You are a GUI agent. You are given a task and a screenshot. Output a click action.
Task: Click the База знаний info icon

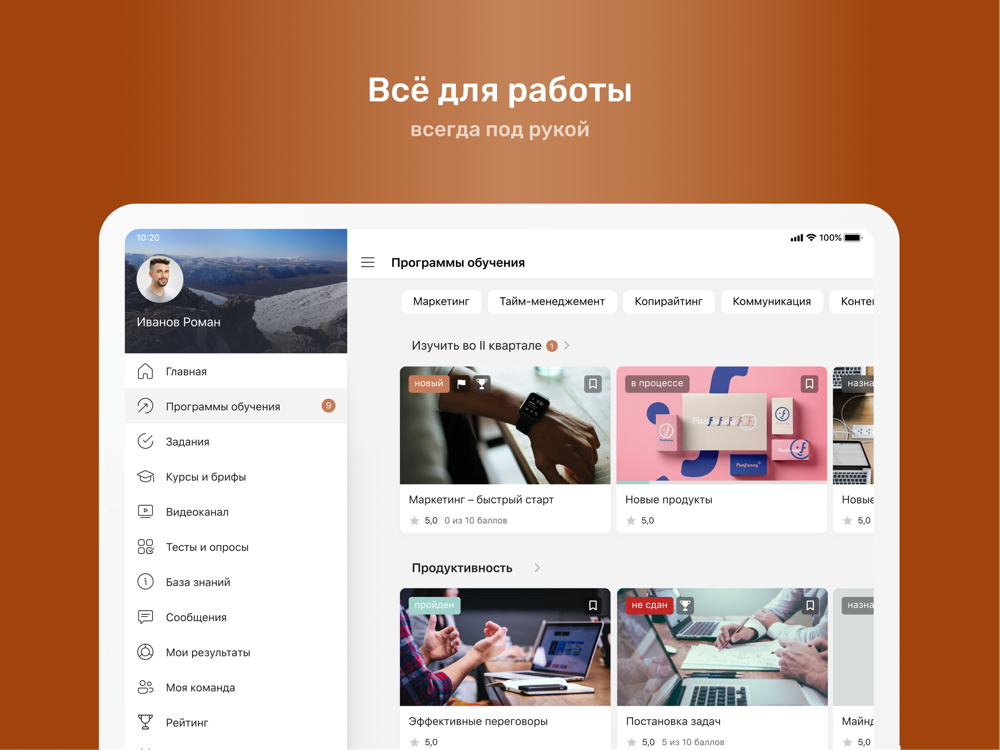pos(145,581)
